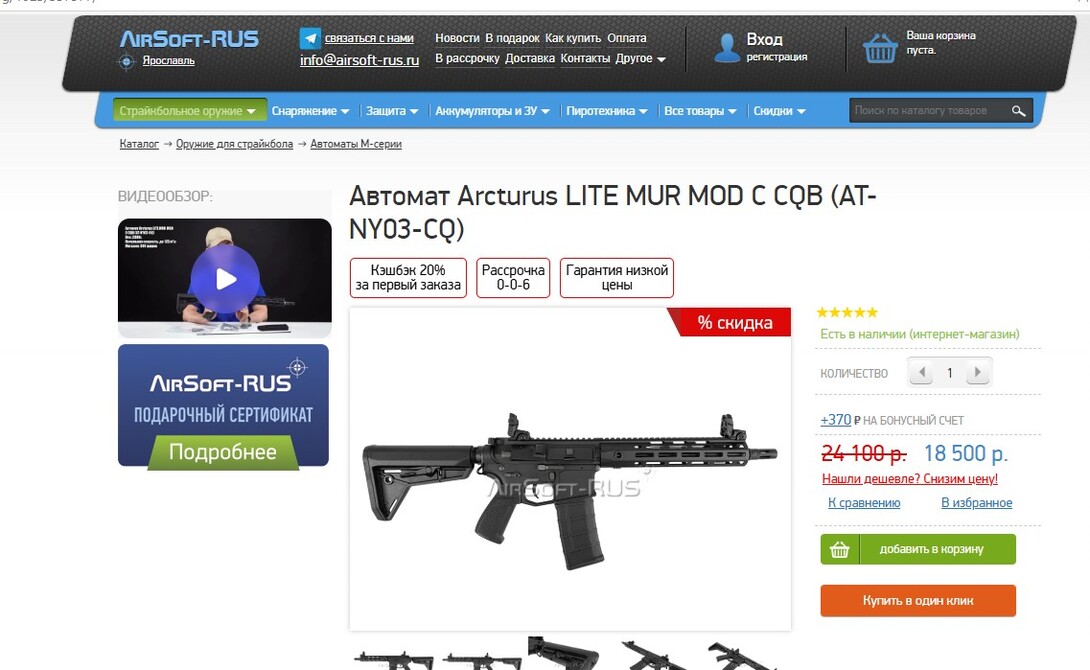Screen dimensions: 1090x670
Task: Click the user profile icon near Вход
Action: 727,47
